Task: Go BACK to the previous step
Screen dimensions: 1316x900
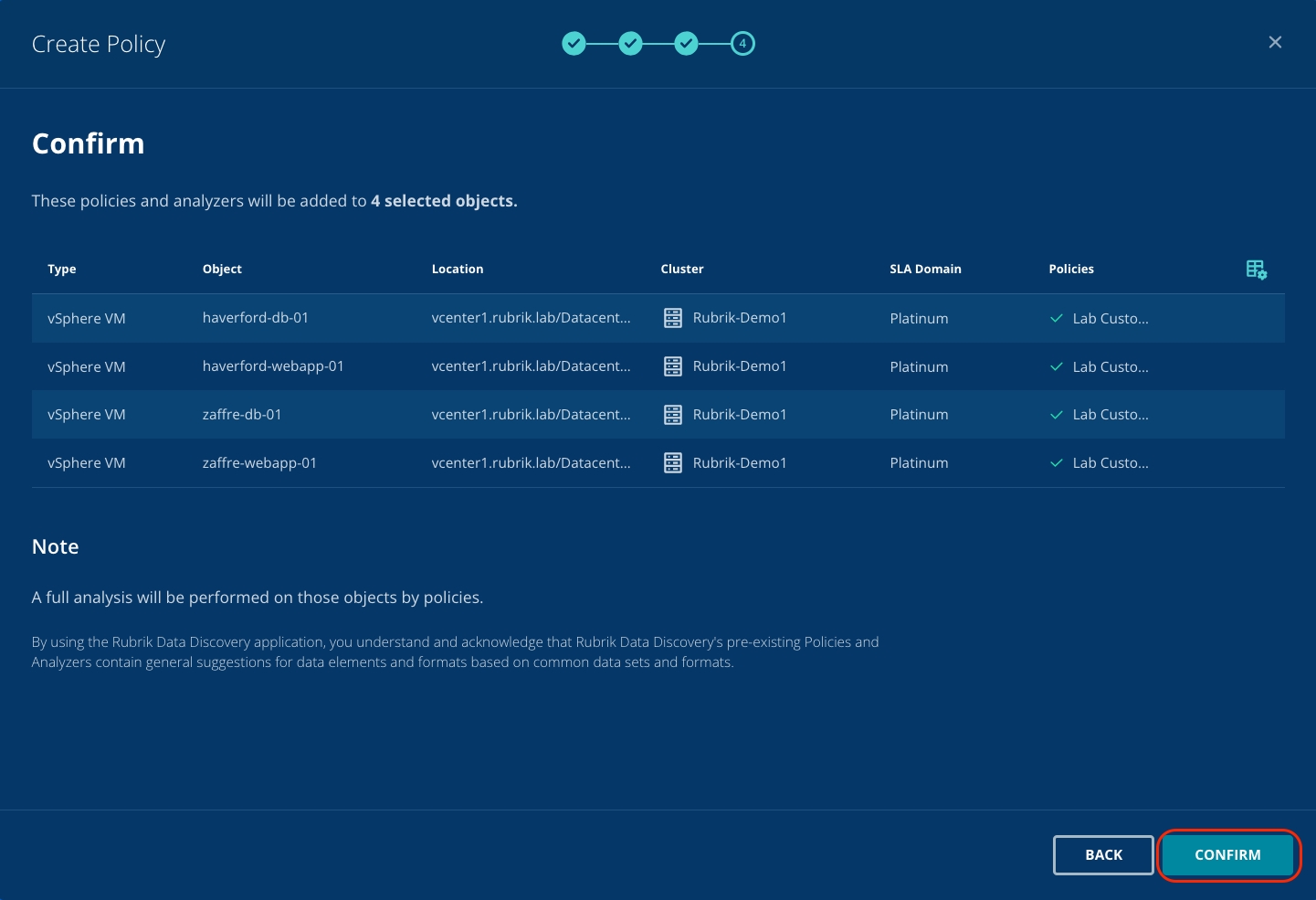Action: point(1103,855)
